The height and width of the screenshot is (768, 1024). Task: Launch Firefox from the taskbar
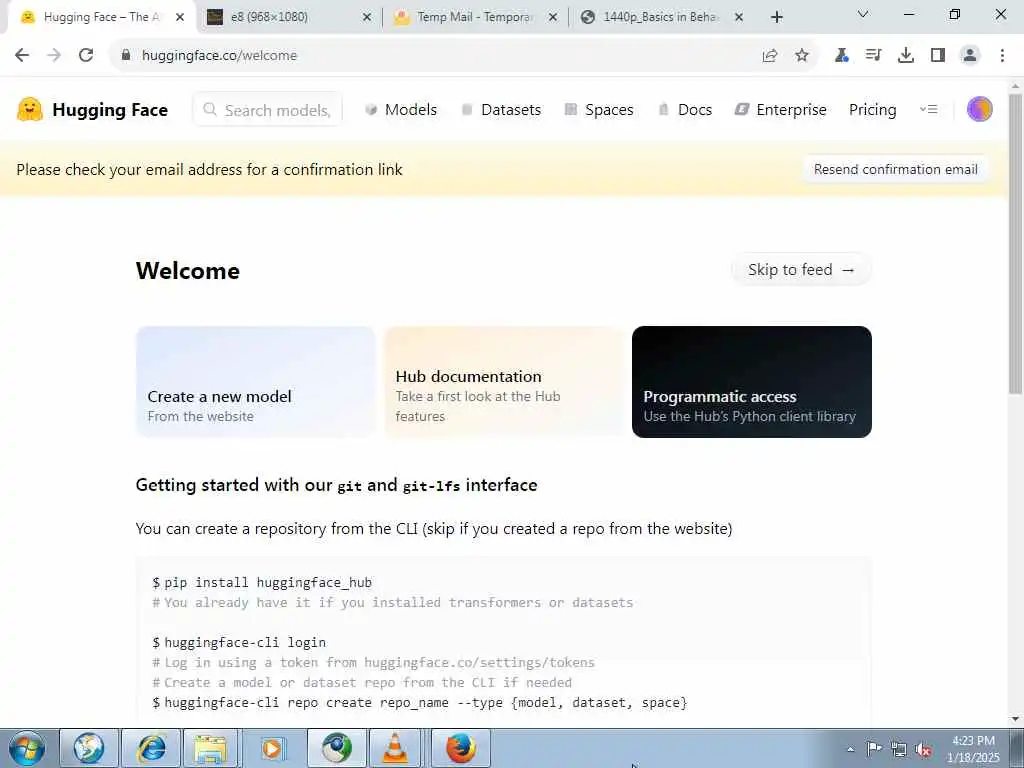pyautogui.click(x=460, y=748)
